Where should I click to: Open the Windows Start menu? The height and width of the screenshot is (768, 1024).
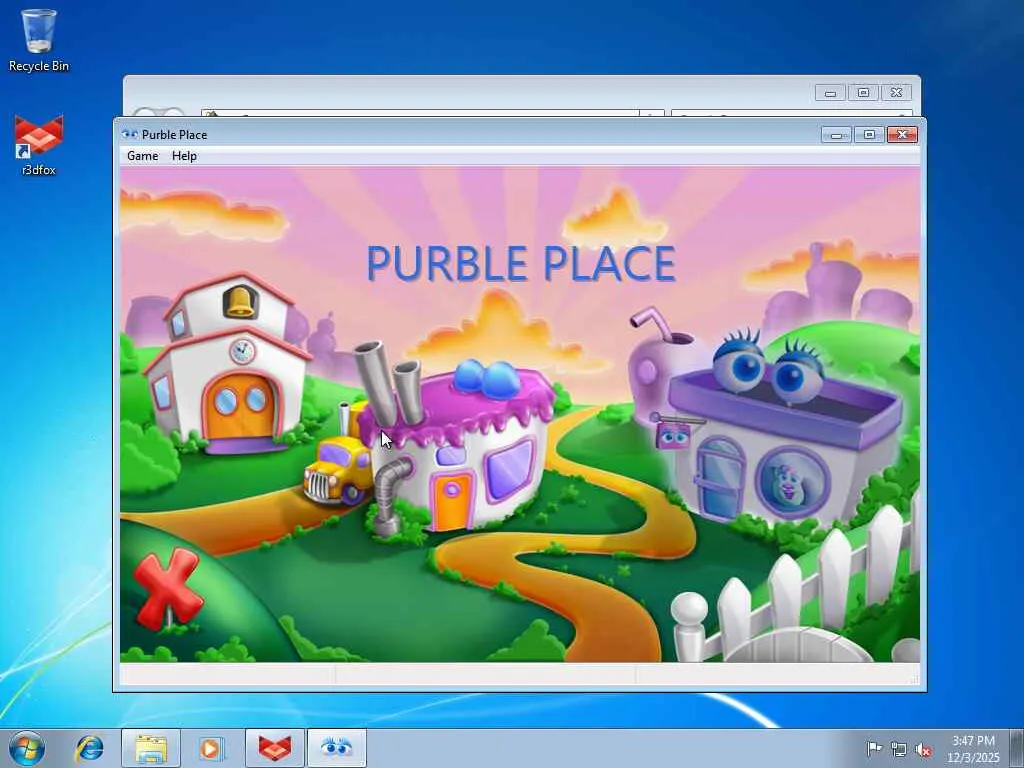[26, 748]
